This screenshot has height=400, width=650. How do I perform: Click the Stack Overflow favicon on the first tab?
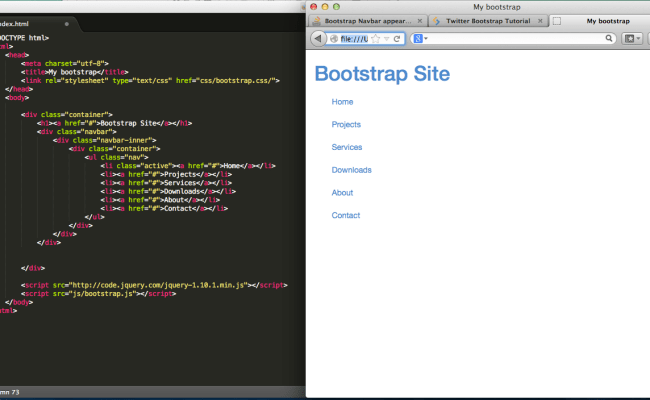[x=317, y=21]
